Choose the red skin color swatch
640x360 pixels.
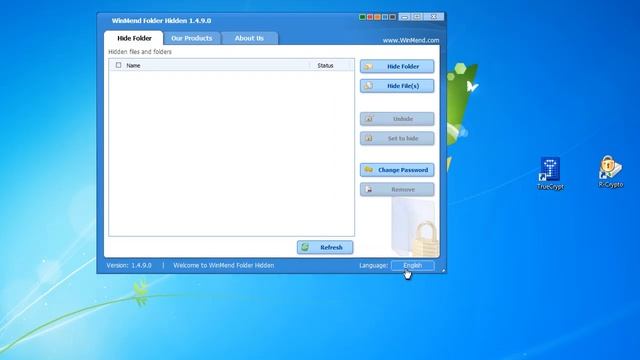pyautogui.click(x=370, y=17)
